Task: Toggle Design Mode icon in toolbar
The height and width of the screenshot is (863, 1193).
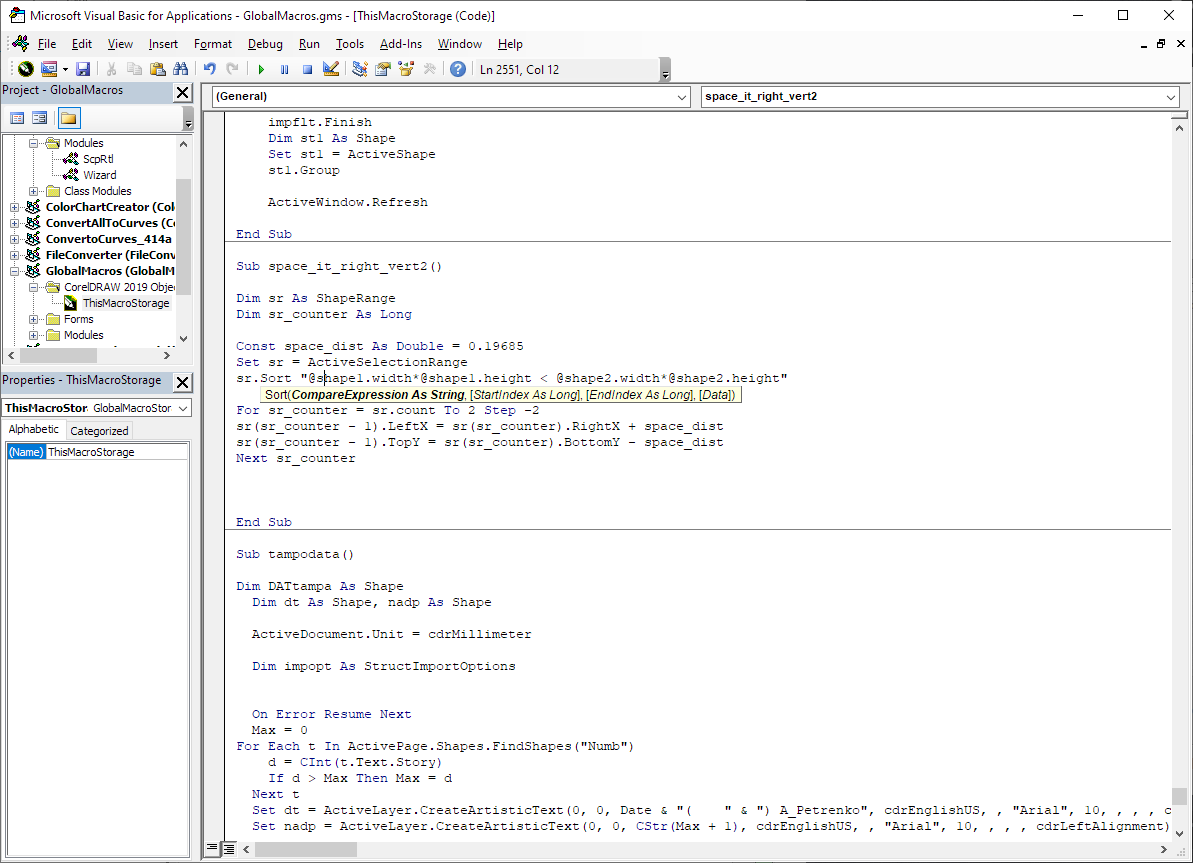Action: coord(330,69)
